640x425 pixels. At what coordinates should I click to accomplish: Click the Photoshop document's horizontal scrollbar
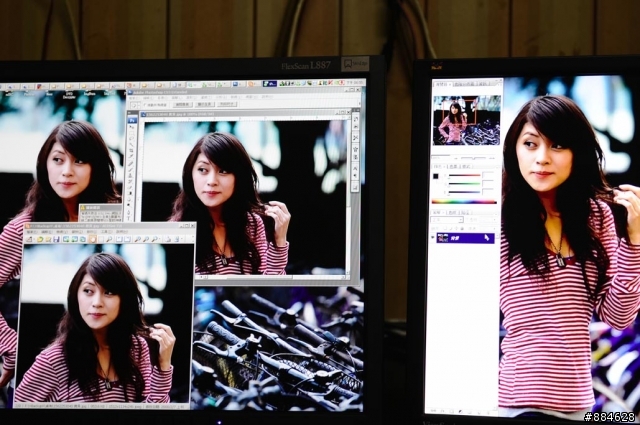(x=271, y=277)
